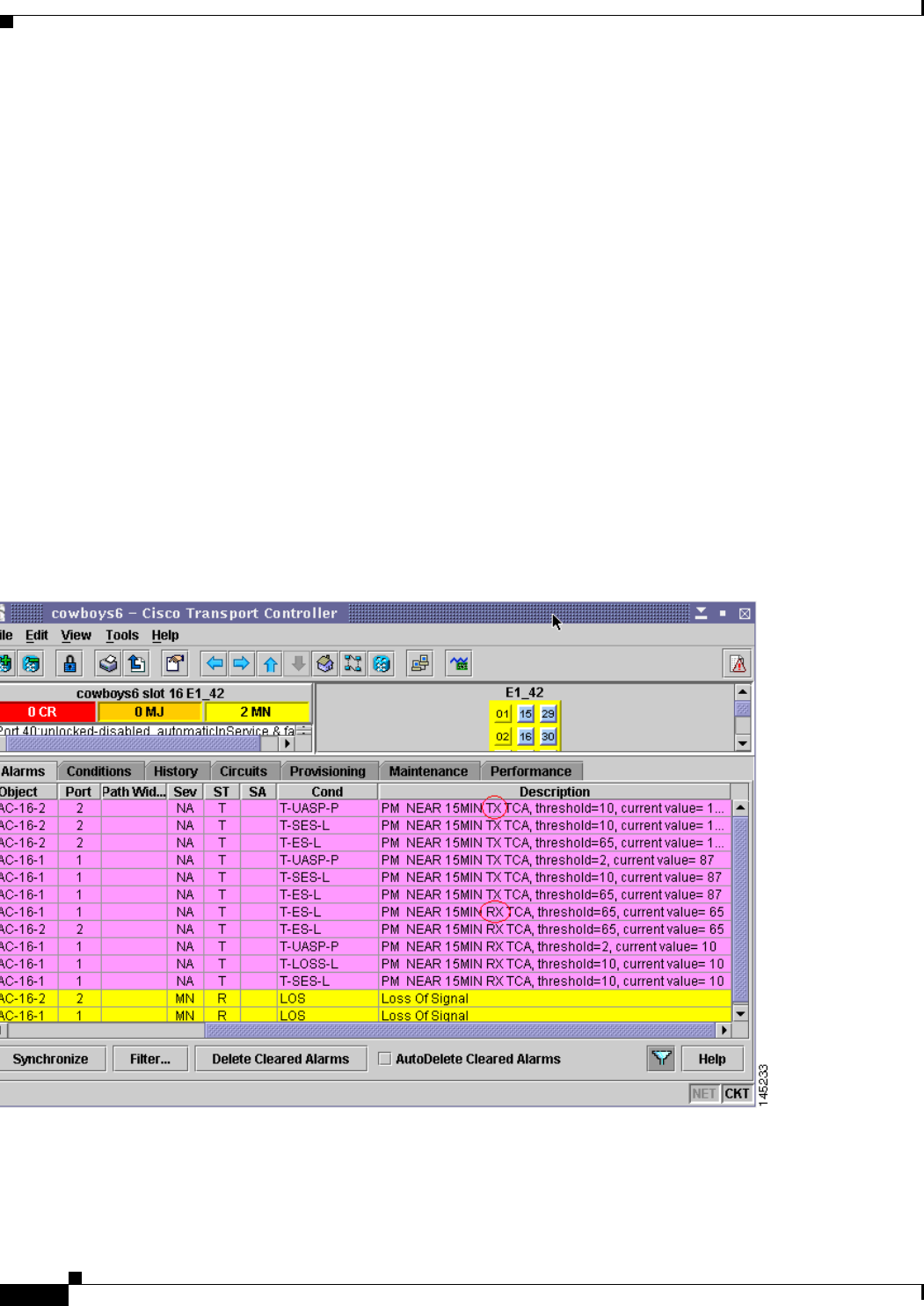Click the export data toolbar icon
The height and width of the screenshot is (1306, 924).
pyautogui.click(x=136, y=664)
